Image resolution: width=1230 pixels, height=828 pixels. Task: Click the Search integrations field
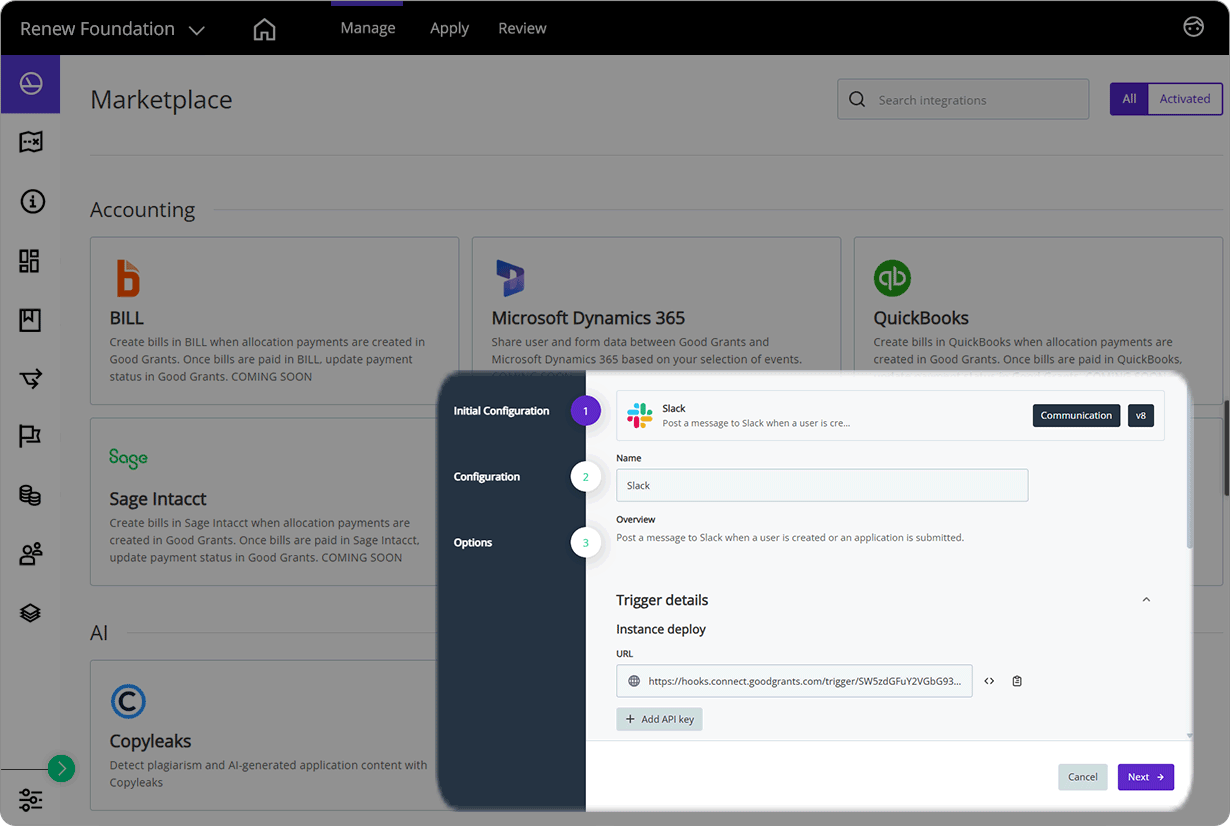click(963, 100)
